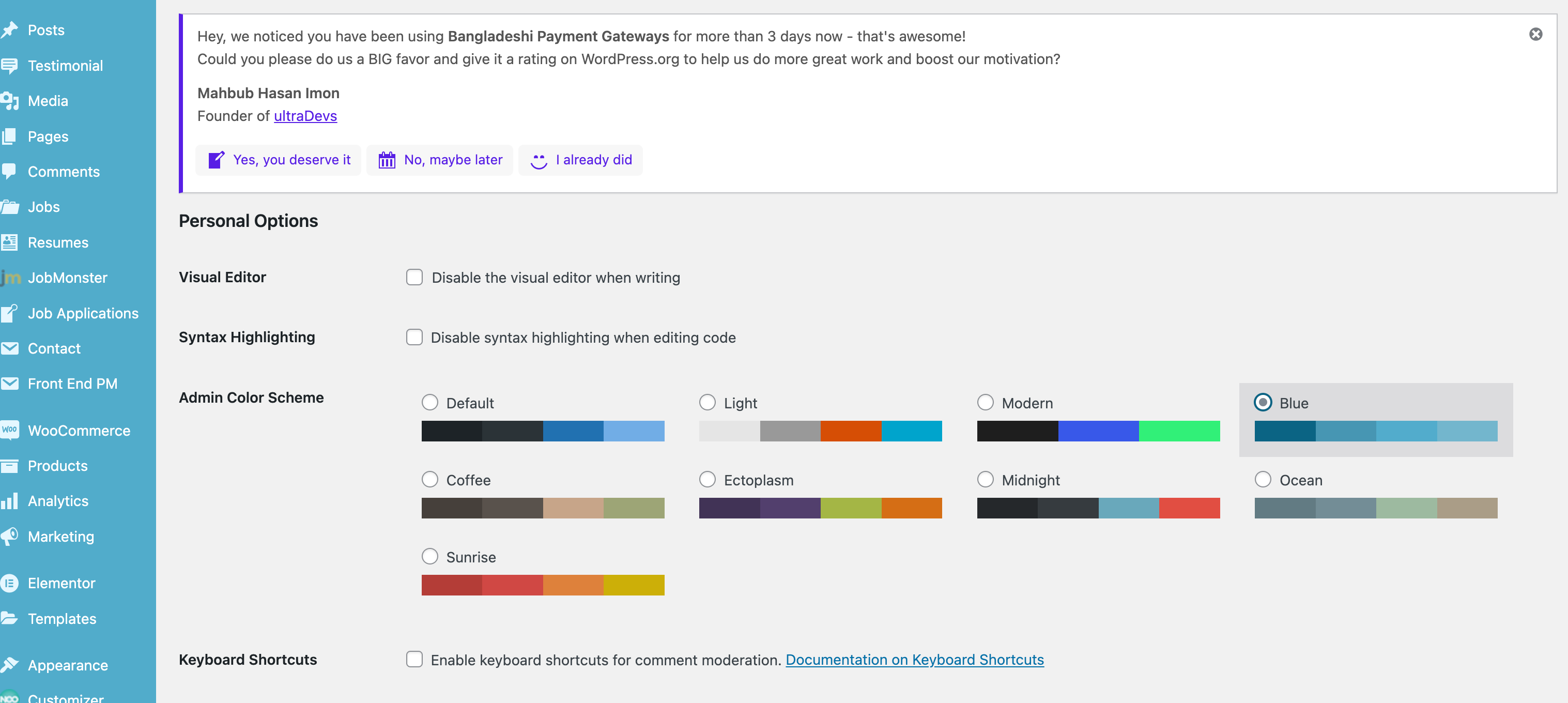Viewport: 1568px width, 703px height.
Task: Enable keyboard shortcuts for comment moderation
Action: (x=414, y=659)
